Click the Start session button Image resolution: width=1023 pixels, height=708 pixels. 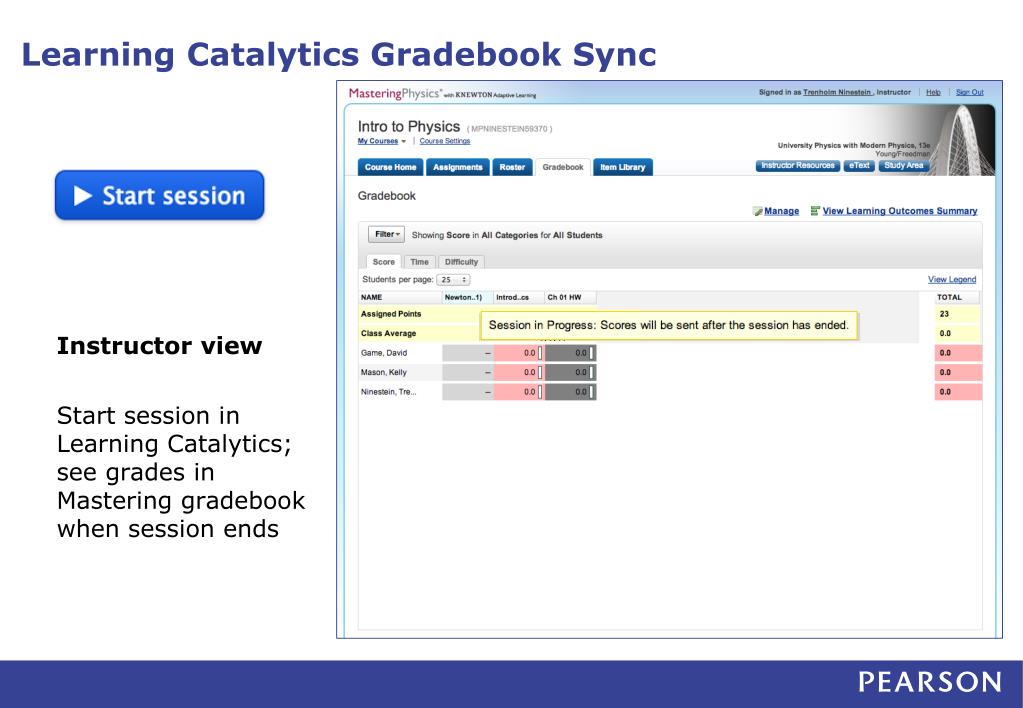(160, 195)
